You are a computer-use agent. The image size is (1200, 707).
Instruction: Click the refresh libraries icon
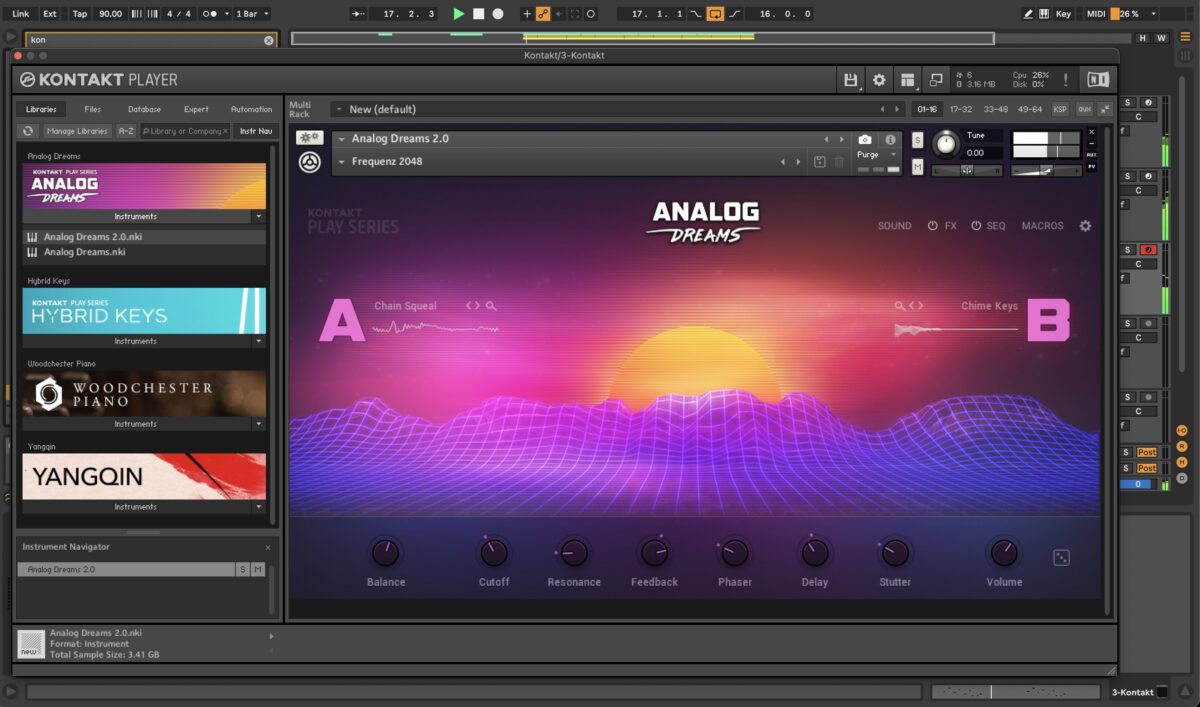(28, 131)
